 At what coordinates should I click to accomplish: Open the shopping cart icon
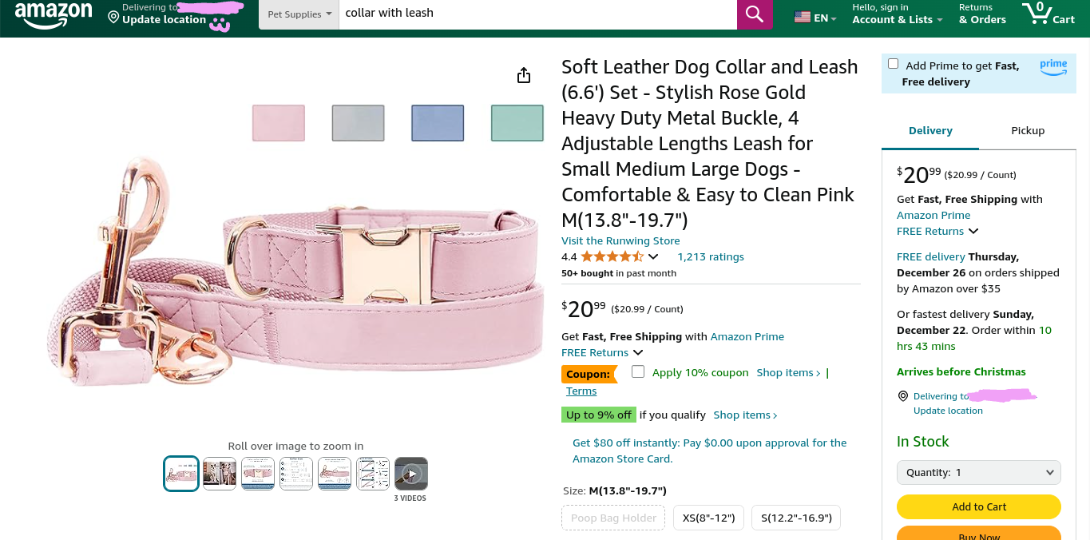(x=1037, y=14)
